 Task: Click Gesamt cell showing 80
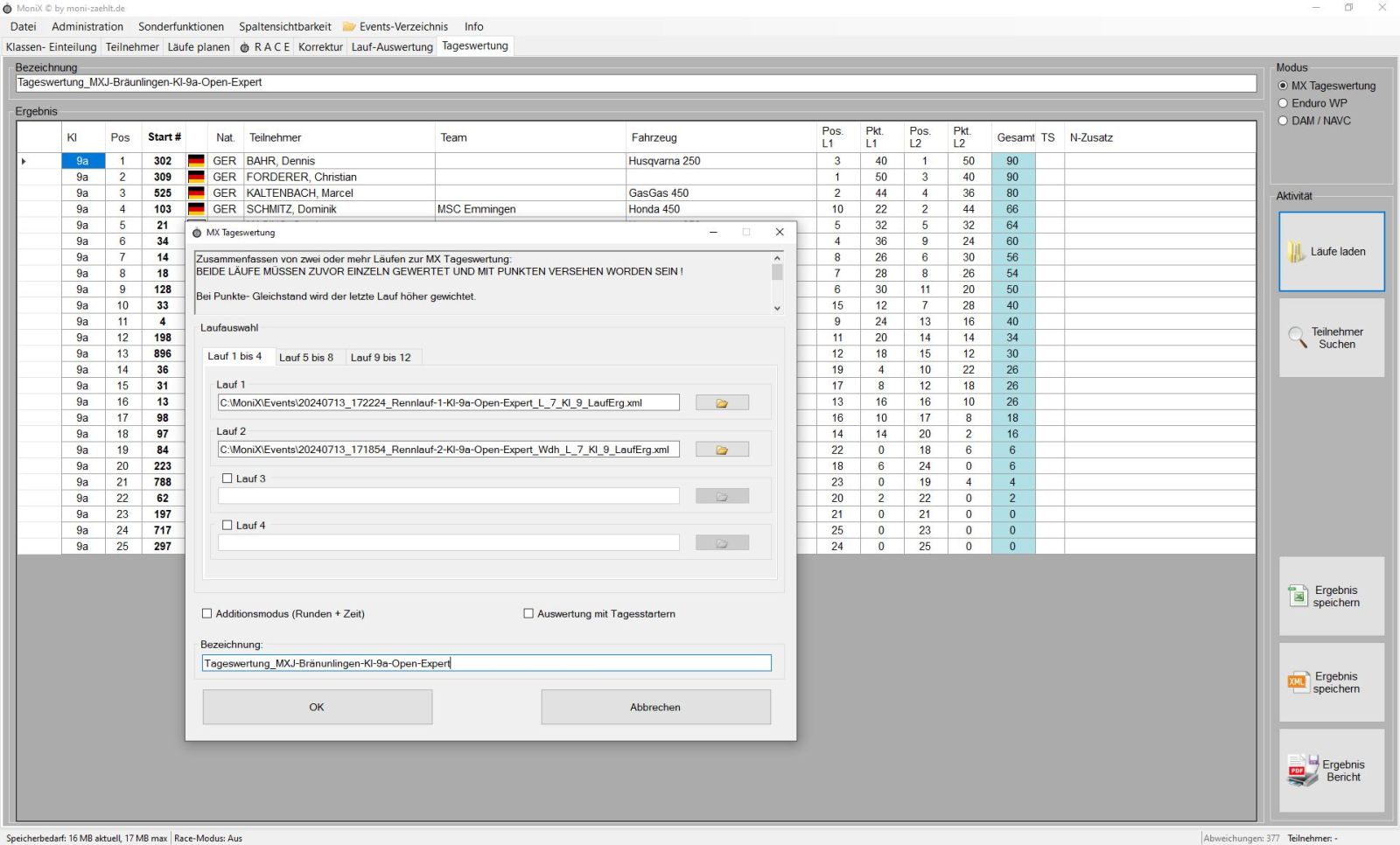point(1013,193)
